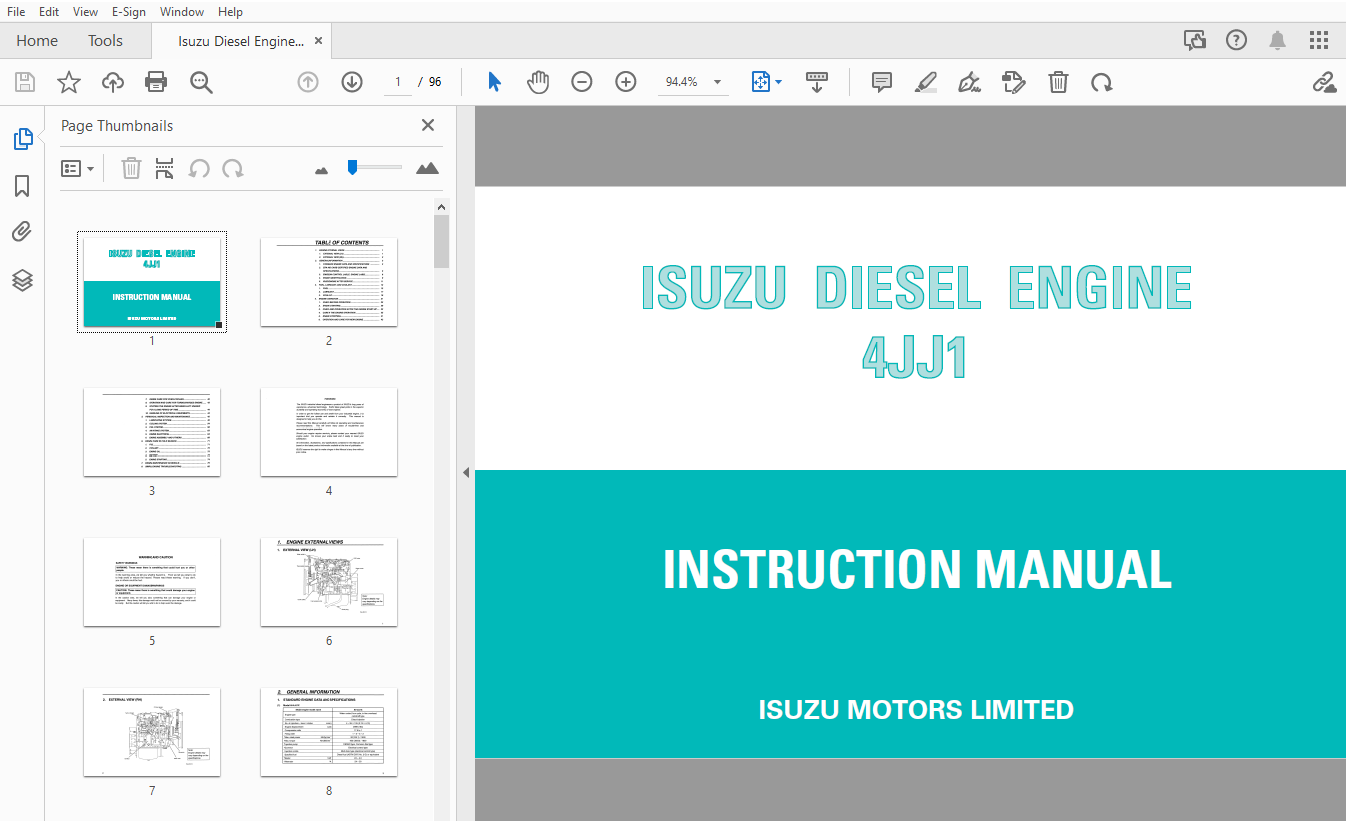Click the Fit page icon
The width and height of the screenshot is (1346, 821).
pyautogui.click(x=761, y=82)
